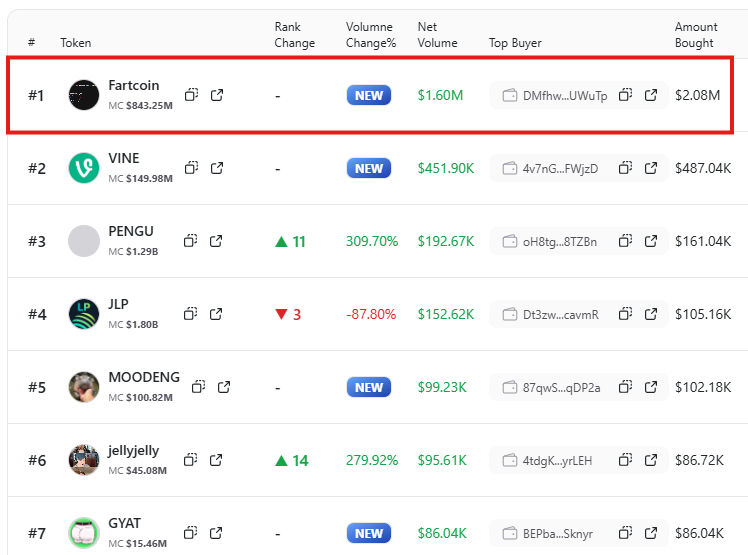
Task: Open wallet oH8tg...8TZBn external link
Action: click(x=651, y=241)
